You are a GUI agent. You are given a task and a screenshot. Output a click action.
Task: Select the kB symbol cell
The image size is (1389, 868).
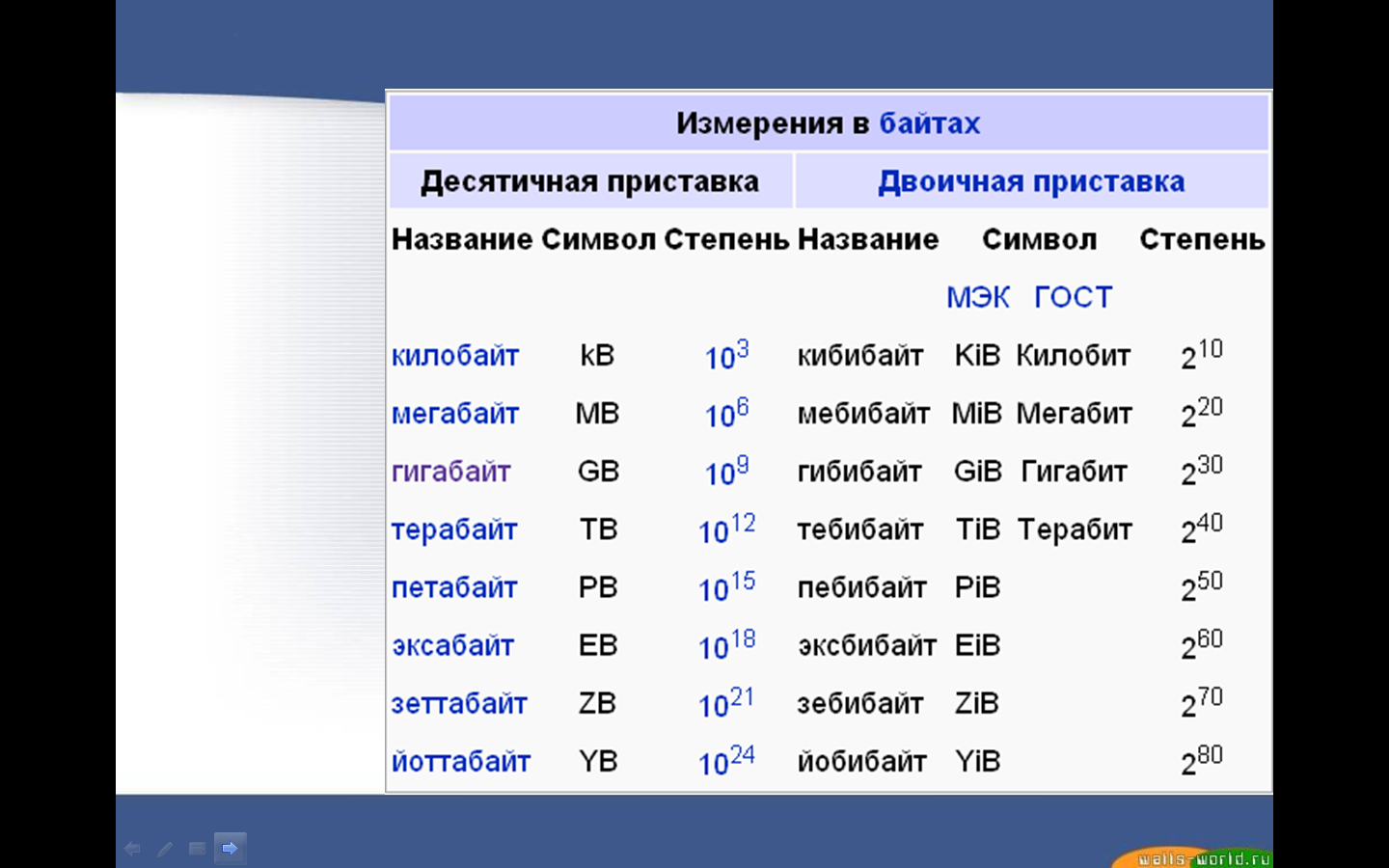pos(597,356)
